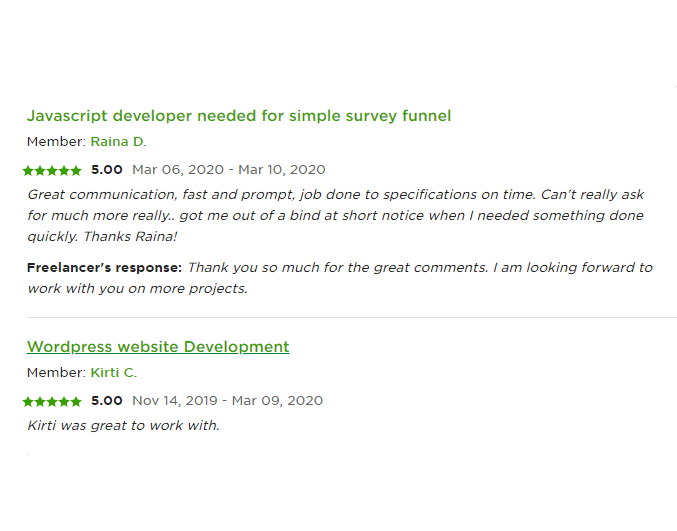Click last green star in Raina D. review
The width and height of the screenshot is (677, 531).
point(76,171)
